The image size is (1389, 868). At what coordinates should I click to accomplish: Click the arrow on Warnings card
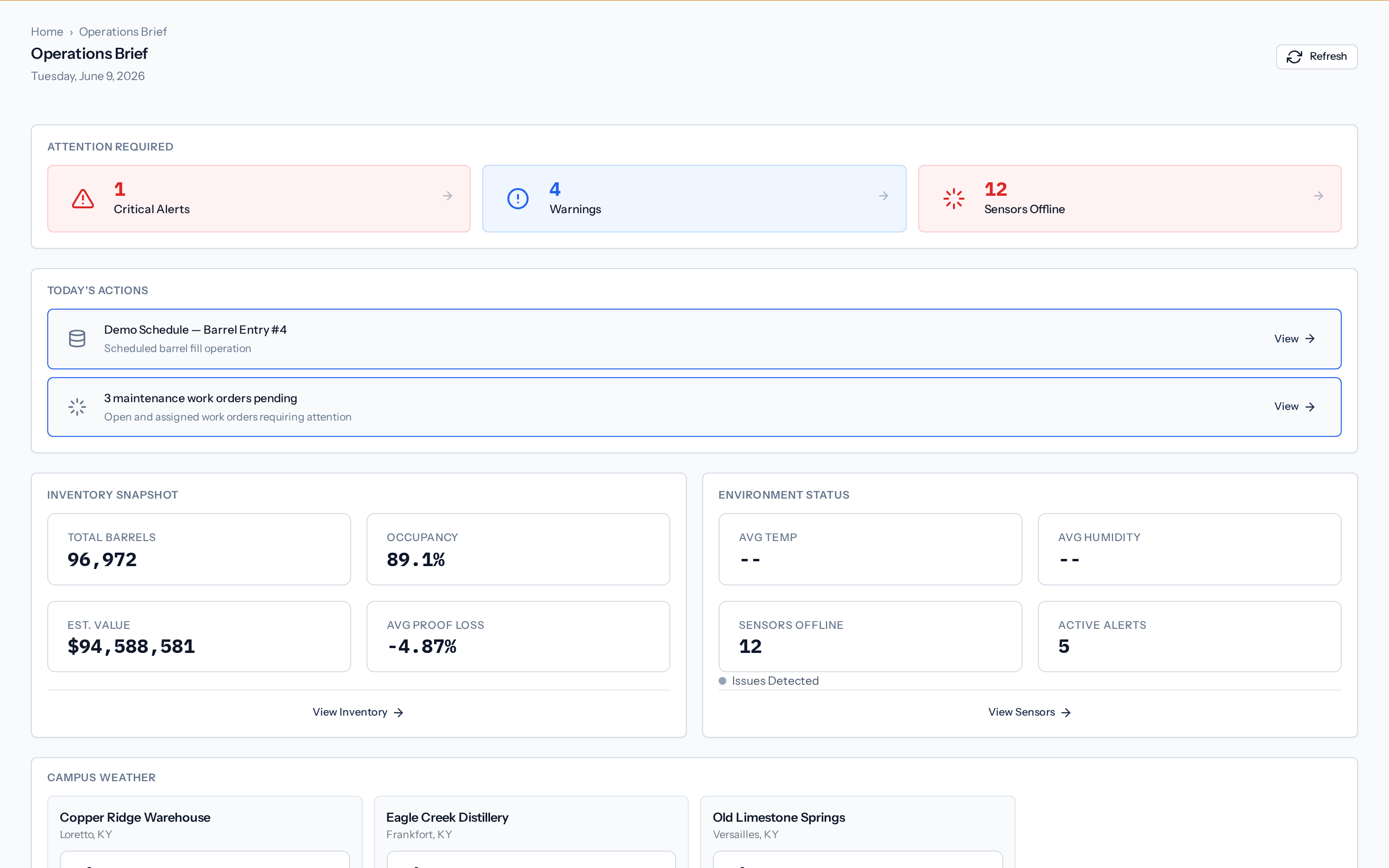coord(884,196)
